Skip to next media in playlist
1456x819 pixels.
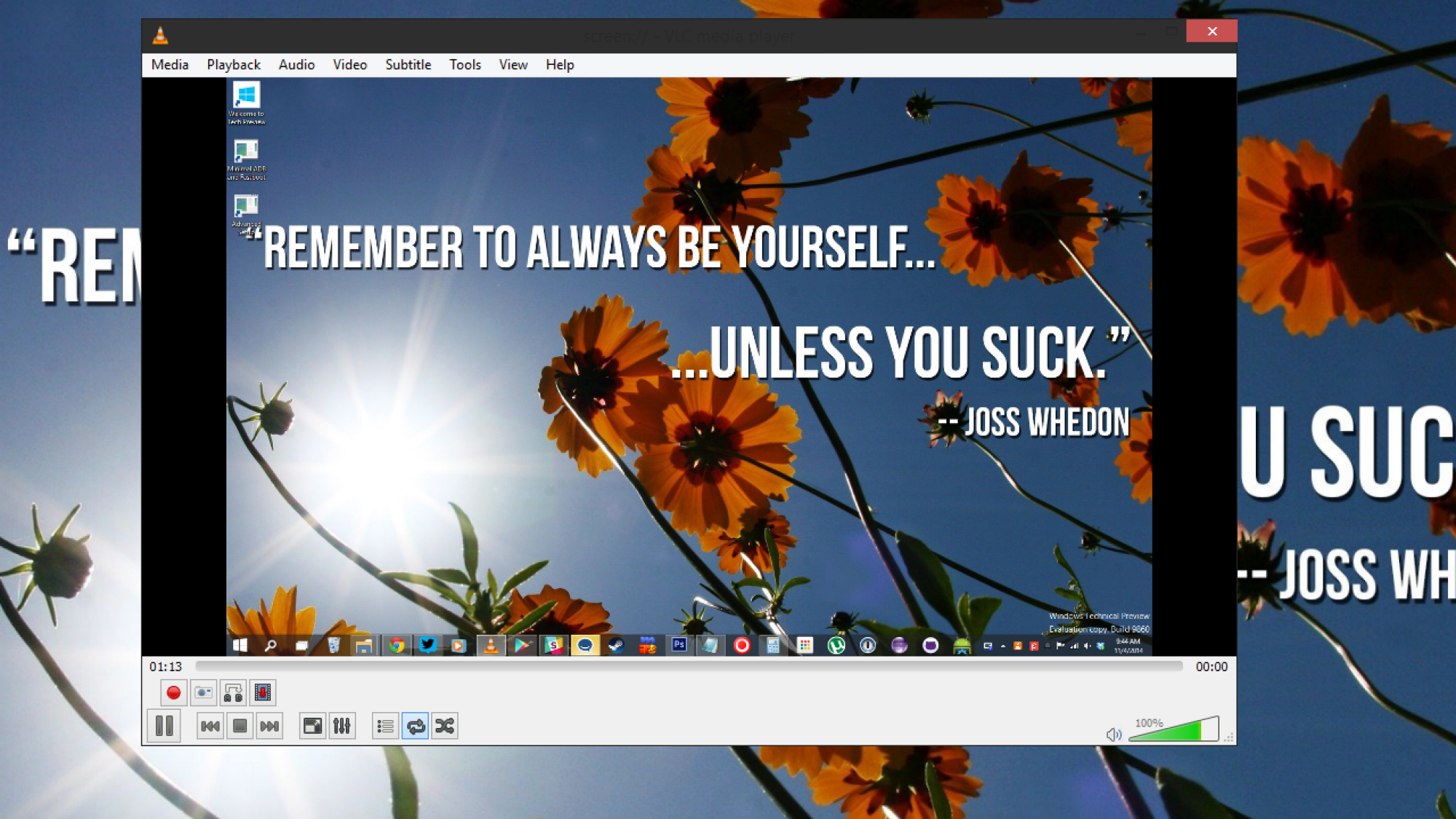coord(269,726)
